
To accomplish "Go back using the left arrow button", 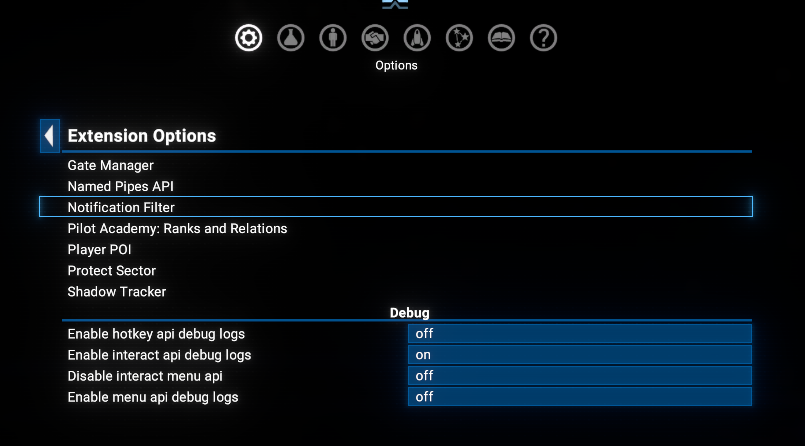I will (x=50, y=136).
